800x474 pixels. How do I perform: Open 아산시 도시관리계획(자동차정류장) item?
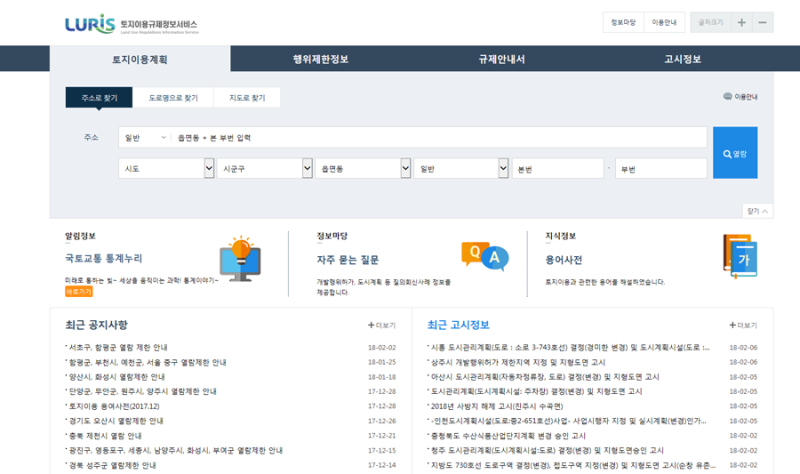[x=544, y=377]
